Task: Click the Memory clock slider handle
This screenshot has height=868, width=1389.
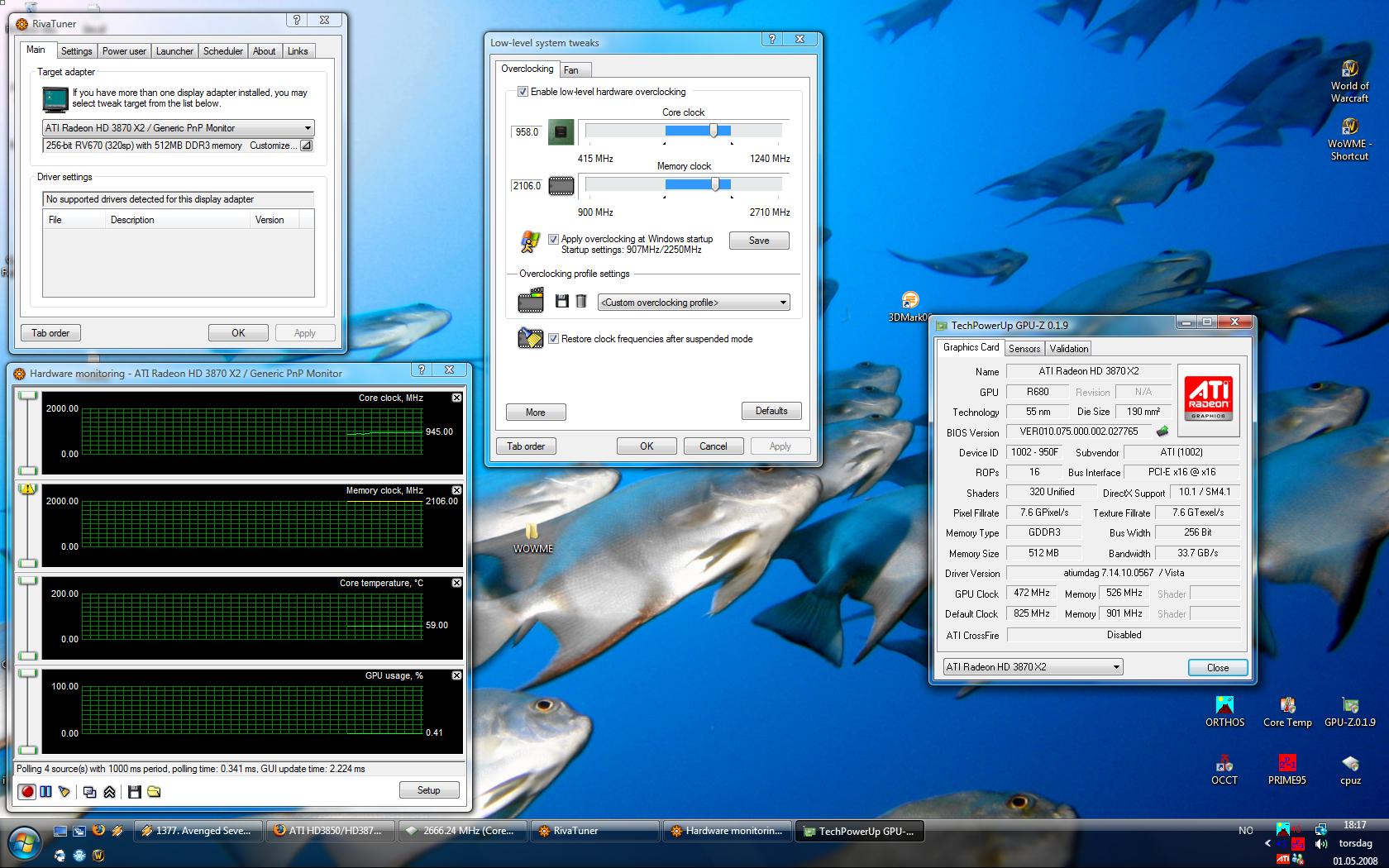Action: pyautogui.click(x=715, y=184)
